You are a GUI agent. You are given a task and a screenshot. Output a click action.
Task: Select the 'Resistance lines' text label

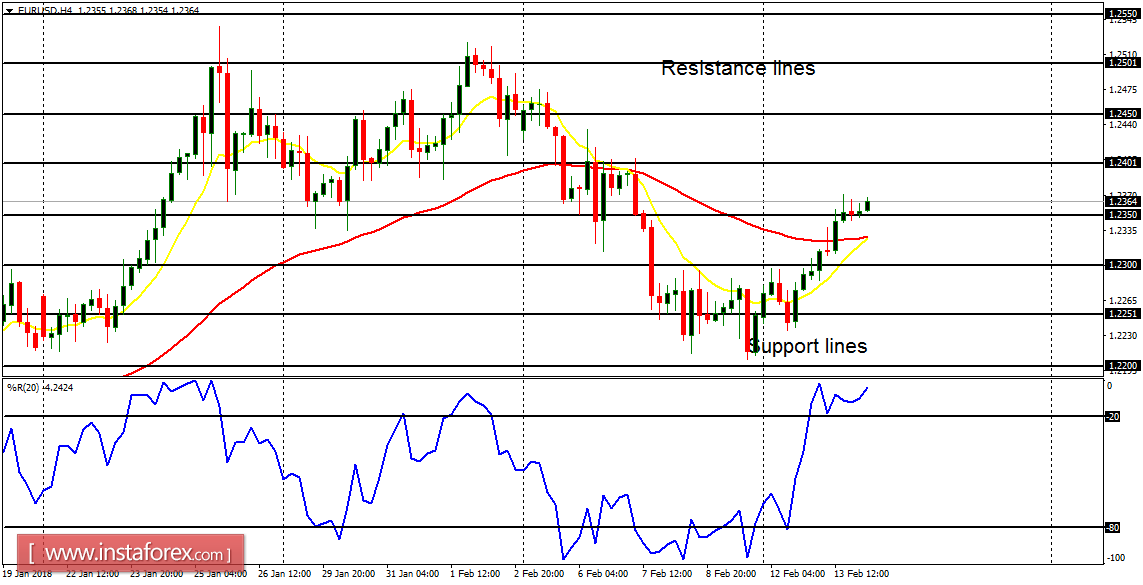click(738, 68)
